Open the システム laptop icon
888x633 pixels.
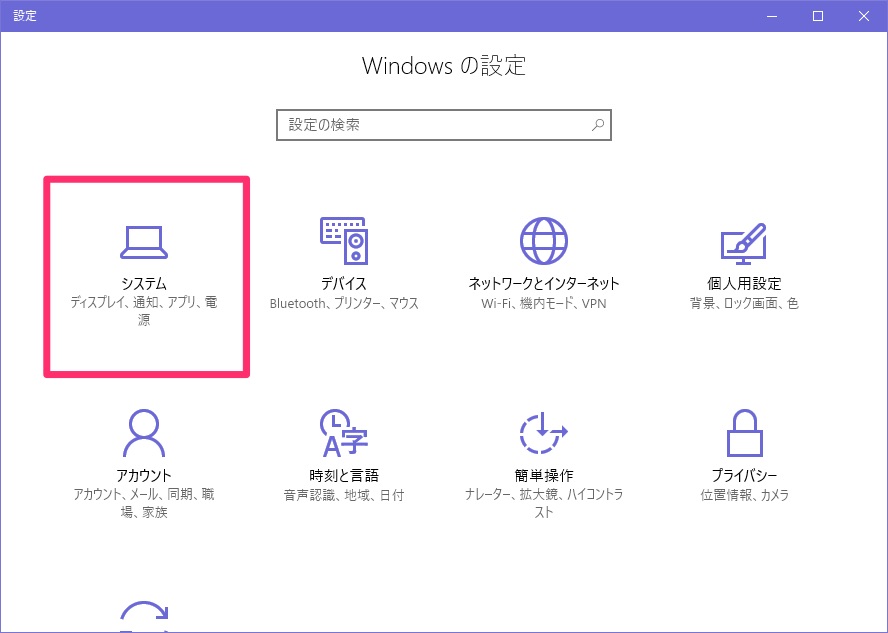pos(144,242)
